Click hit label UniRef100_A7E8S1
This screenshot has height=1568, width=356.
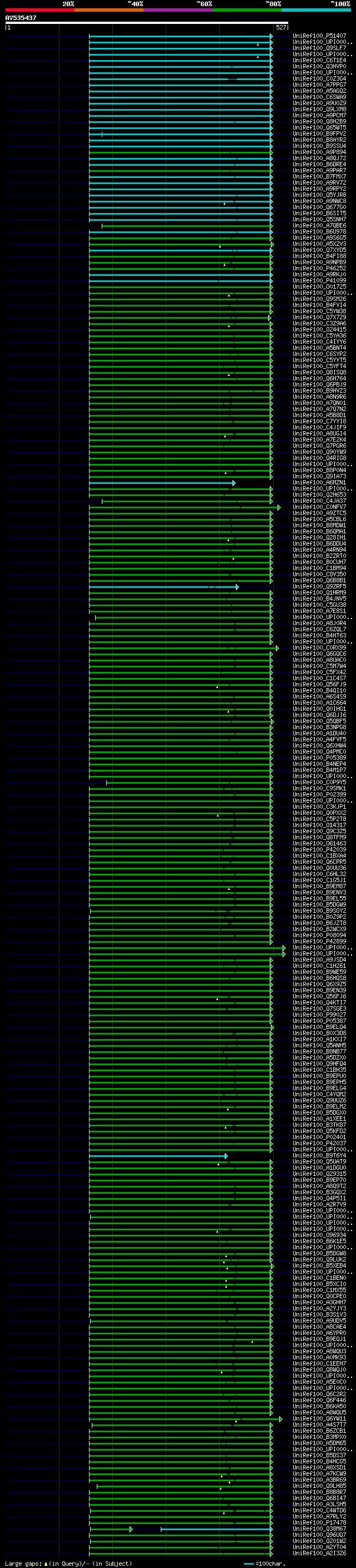tap(319, 611)
